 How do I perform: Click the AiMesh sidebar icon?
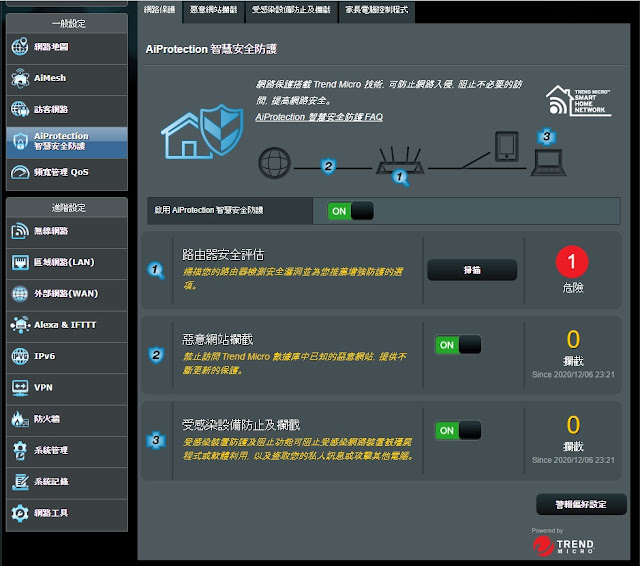[x=20, y=78]
